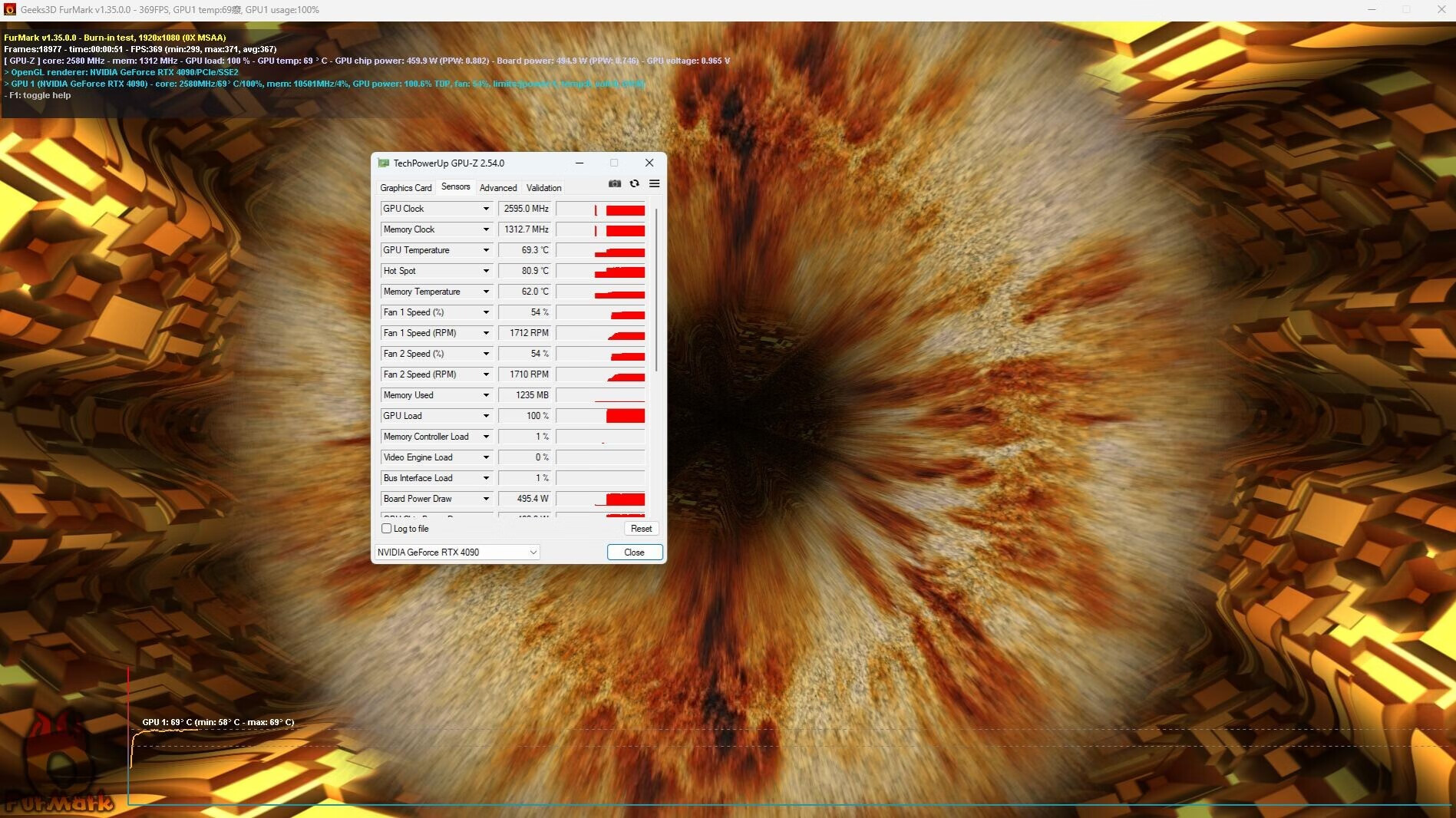
Task: Click the Board Power Draw history graph
Action: [x=600, y=499]
